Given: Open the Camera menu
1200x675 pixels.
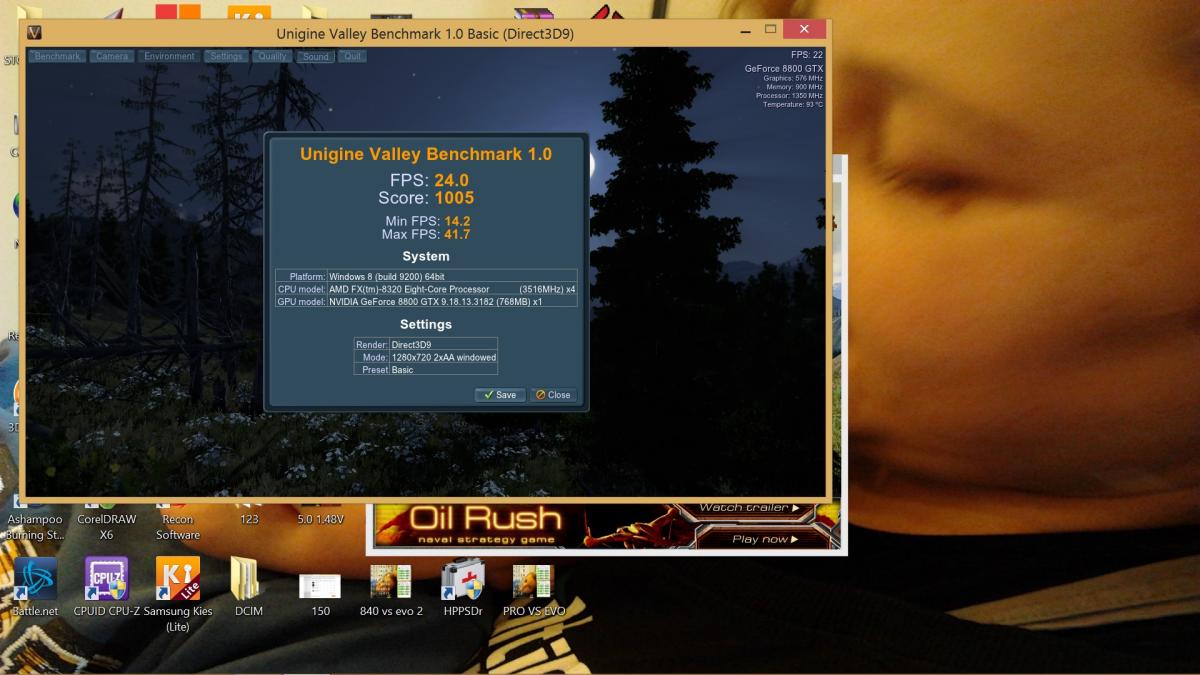Looking at the screenshot, I should (x=112, y=56).
